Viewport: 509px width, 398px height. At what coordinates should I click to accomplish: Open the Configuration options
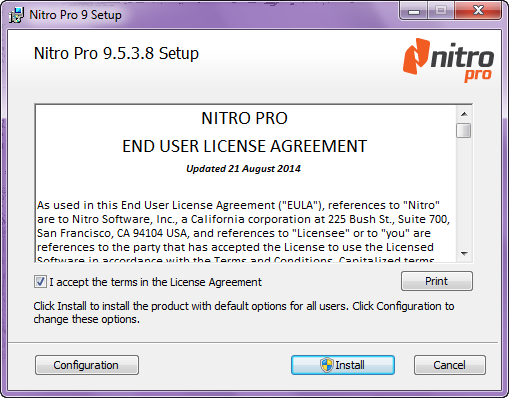click(x=87, y=365)
